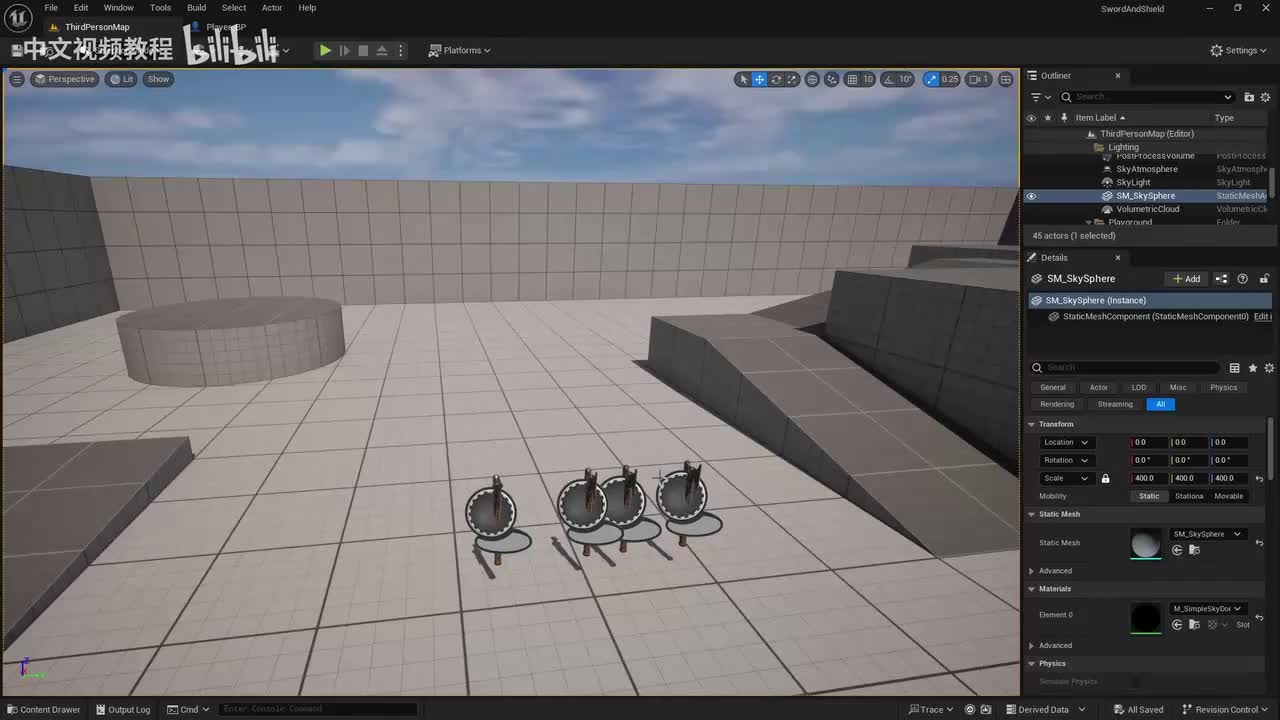Add new folder in Outliner
Image resolution: width=1280 pixels, height=720 pixels.
coord(1249,97)
